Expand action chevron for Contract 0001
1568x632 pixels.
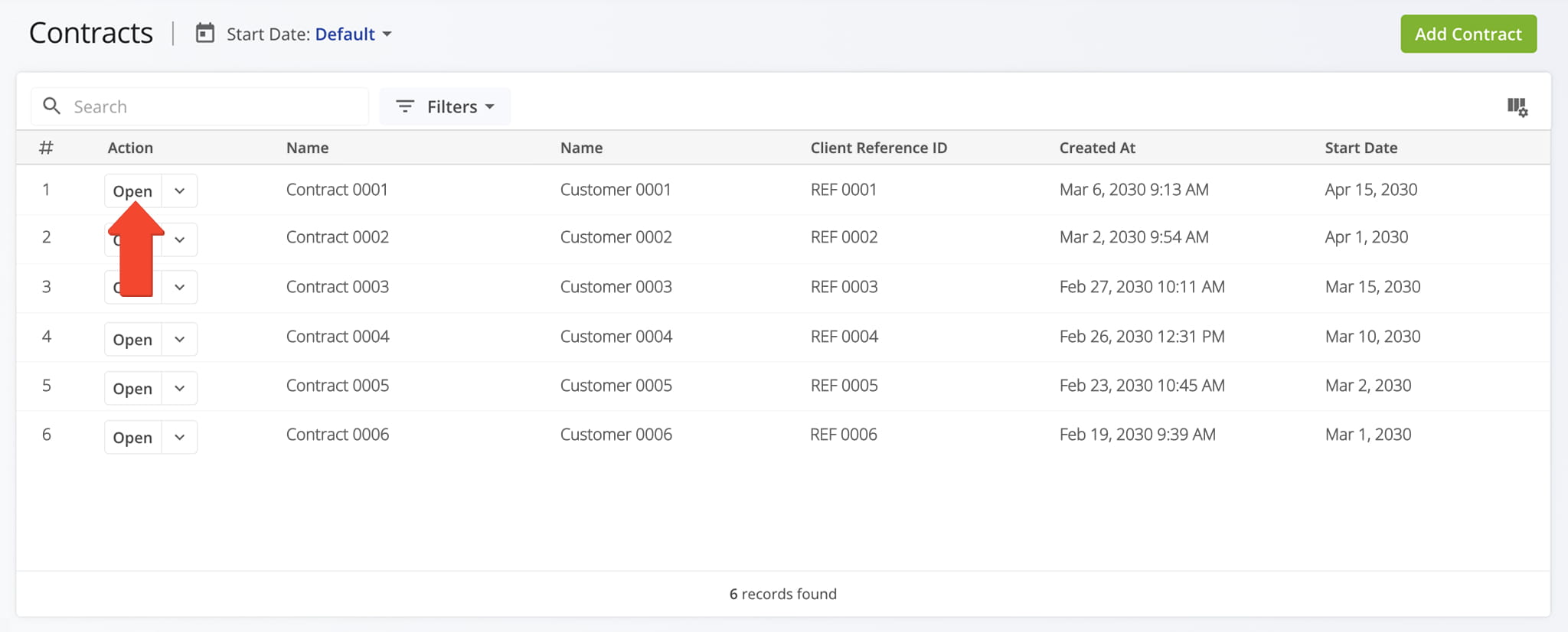point(180,191)
